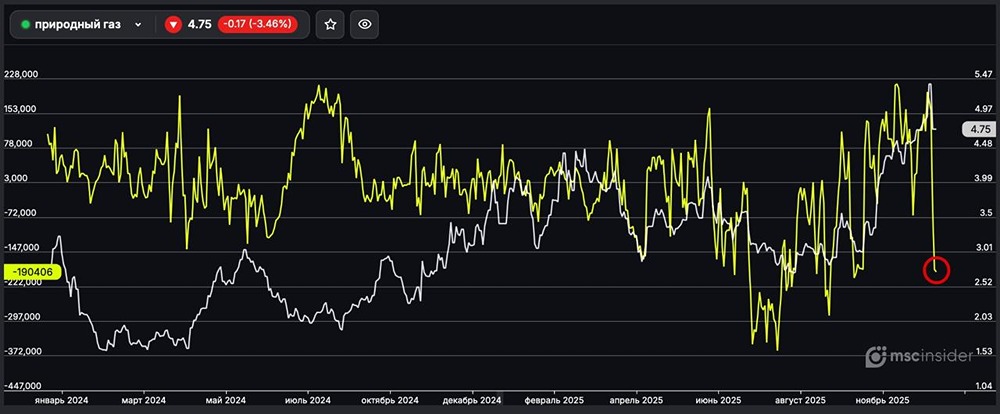Click the -372,000 left axis value
The height and width of the screenshot is (414, 1000).
pyautogui.click(x=21, y=351)
